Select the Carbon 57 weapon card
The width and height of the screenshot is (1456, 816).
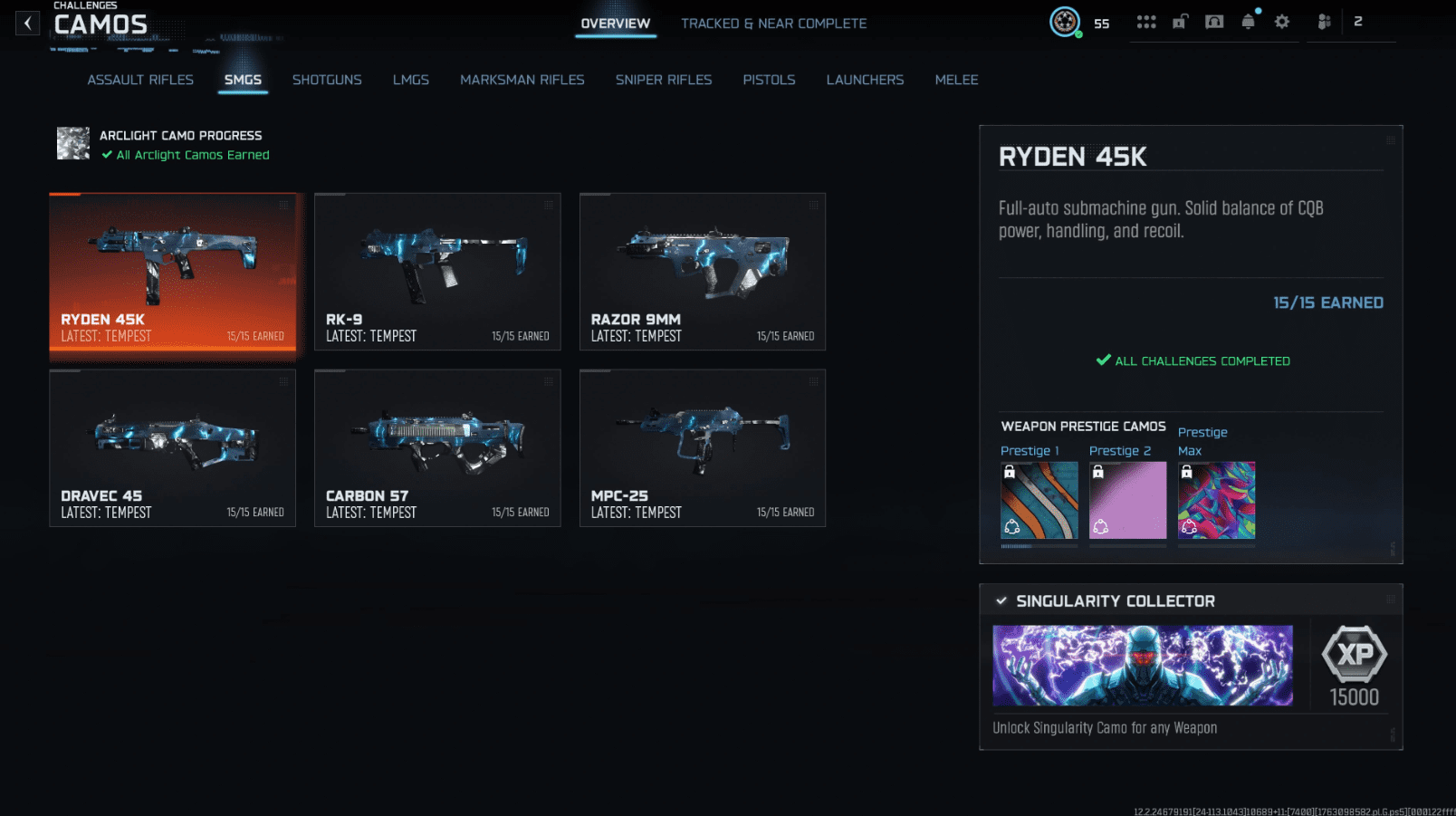pos(437,448)
